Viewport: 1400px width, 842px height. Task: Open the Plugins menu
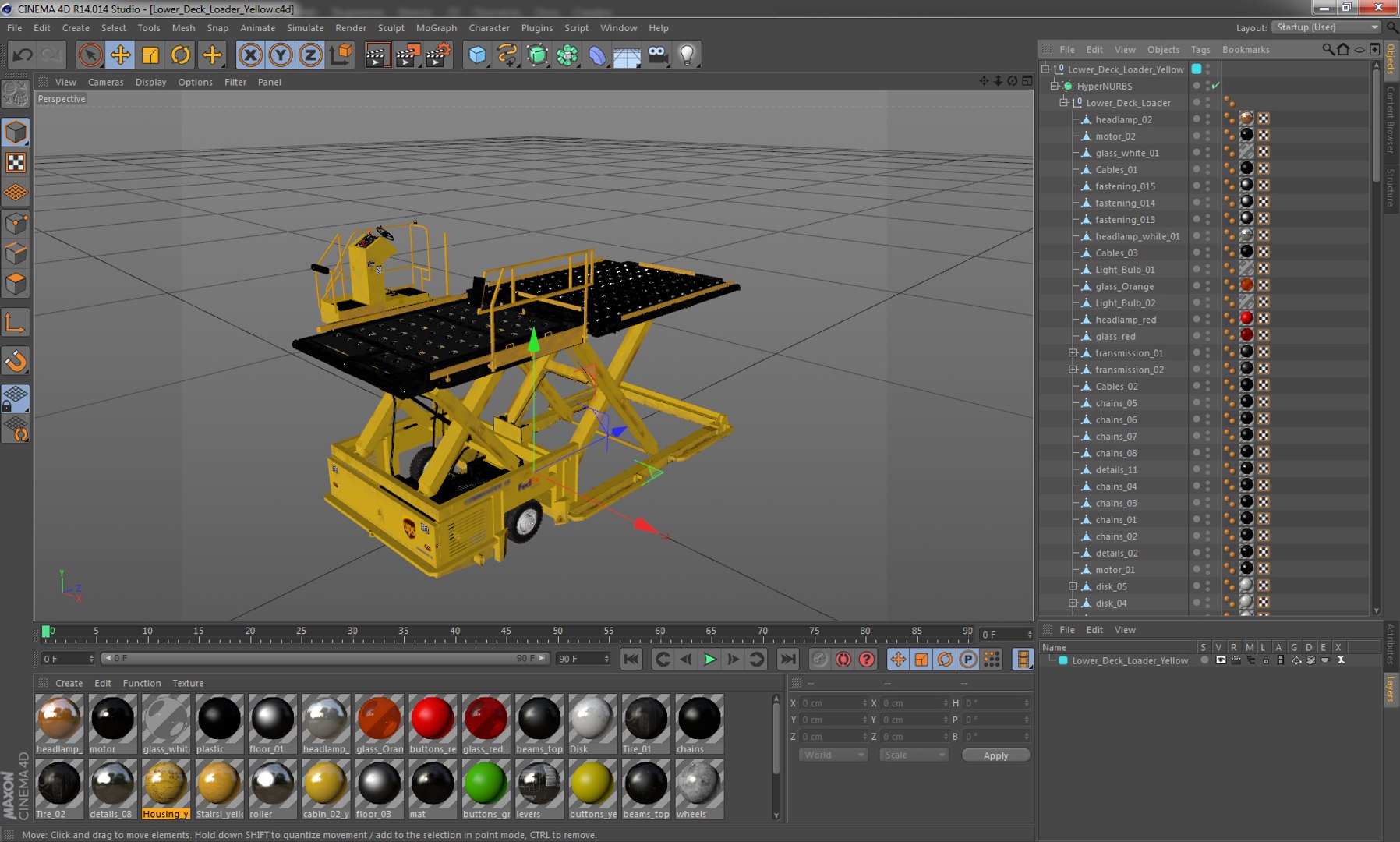tap(536, 28)
